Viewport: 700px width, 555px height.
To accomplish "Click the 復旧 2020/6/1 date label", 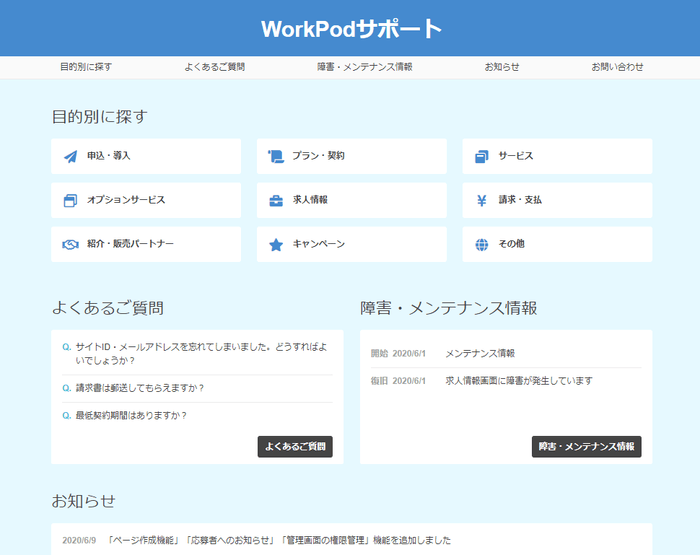I will click(398, 381).
